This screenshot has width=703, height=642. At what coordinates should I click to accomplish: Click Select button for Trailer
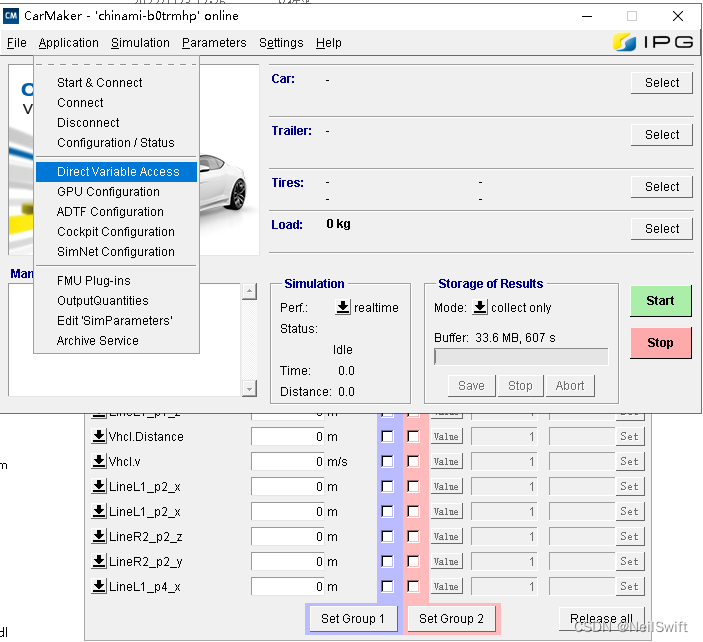[662, 134]
